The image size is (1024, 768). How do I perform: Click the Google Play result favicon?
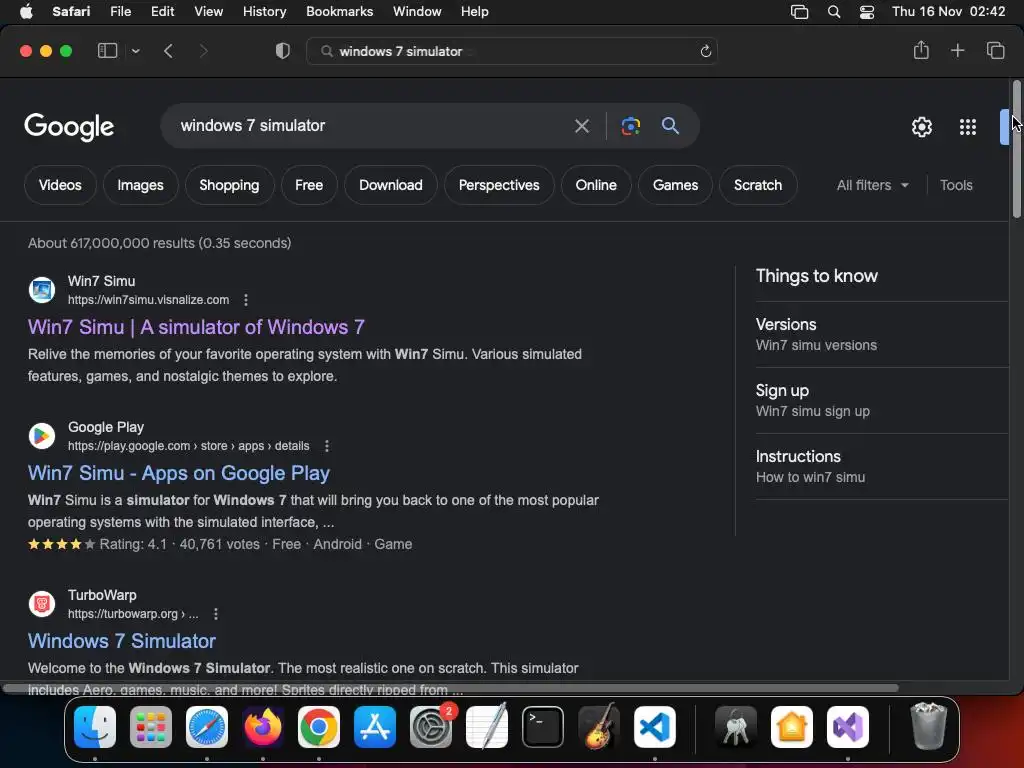(x=42, y=436)
